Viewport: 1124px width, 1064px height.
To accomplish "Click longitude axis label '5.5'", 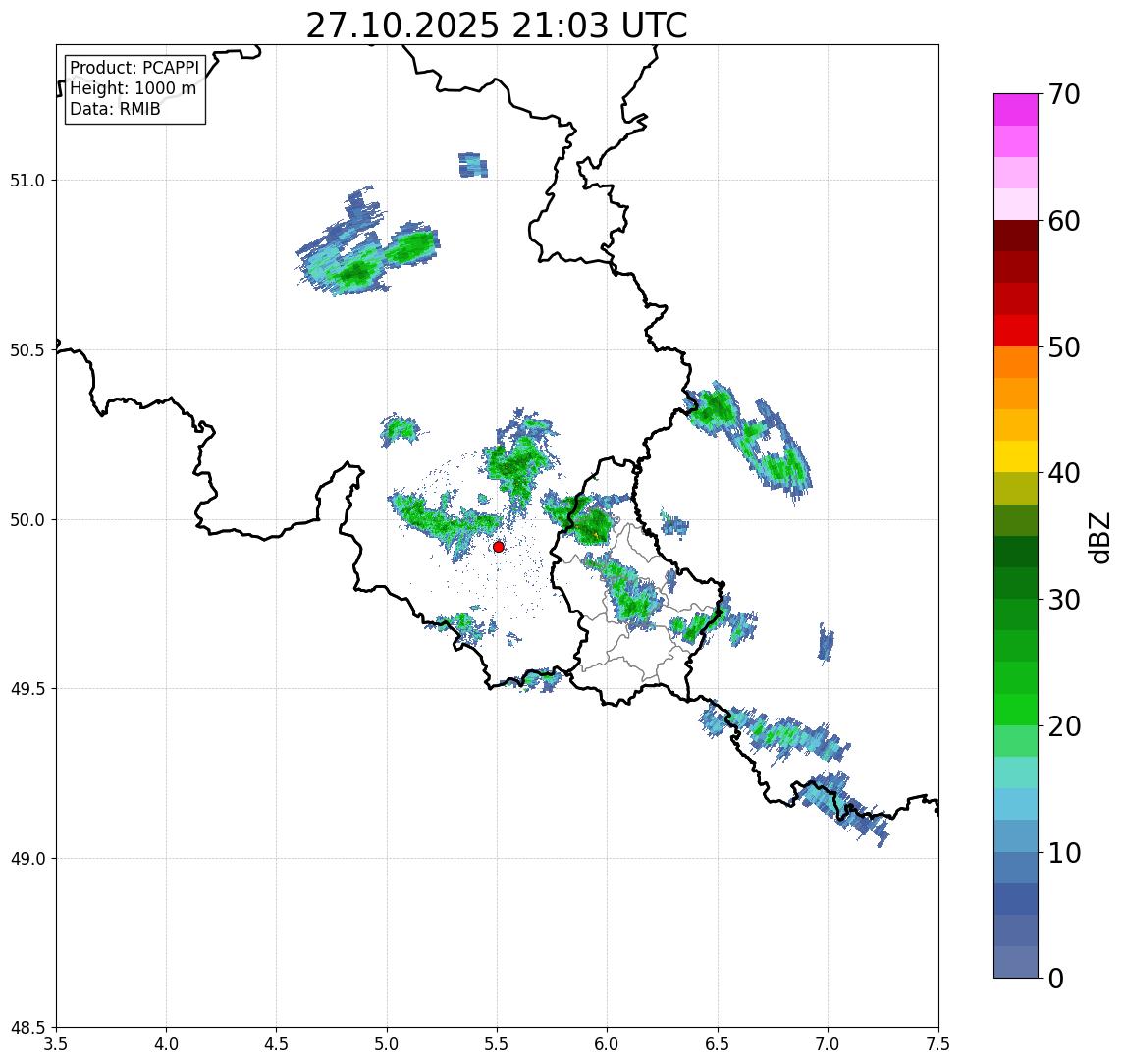I will click(498, 1044).
